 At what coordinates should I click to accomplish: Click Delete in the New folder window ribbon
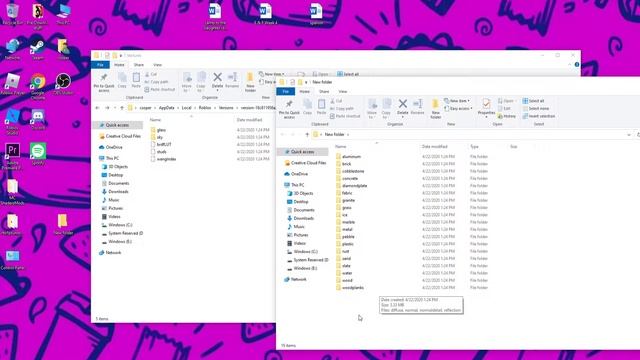pos(402,107)
